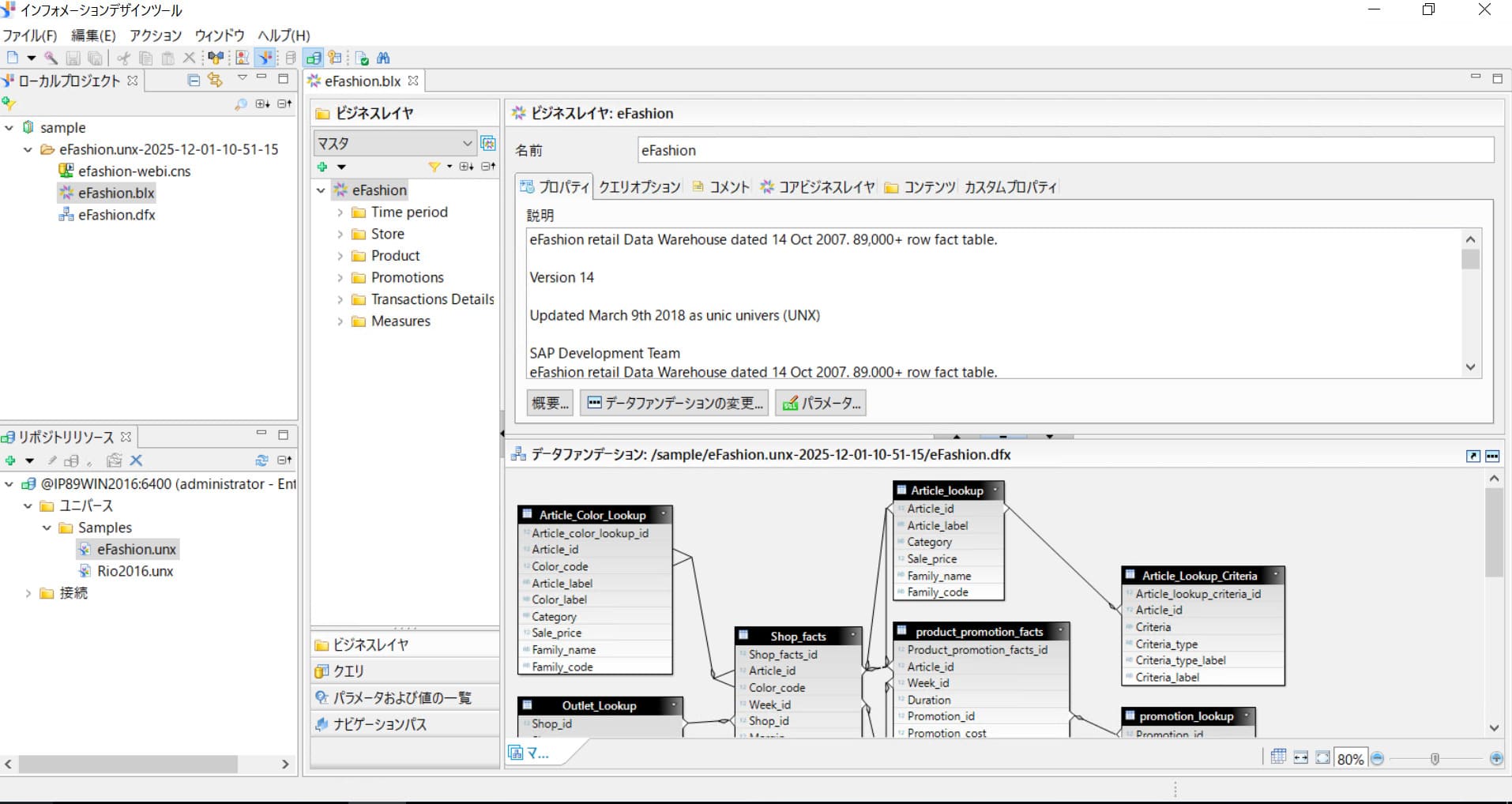Screen dimensions: 1512x804
Task: Toggle link with editor in Local Projects
Action: 215,80
